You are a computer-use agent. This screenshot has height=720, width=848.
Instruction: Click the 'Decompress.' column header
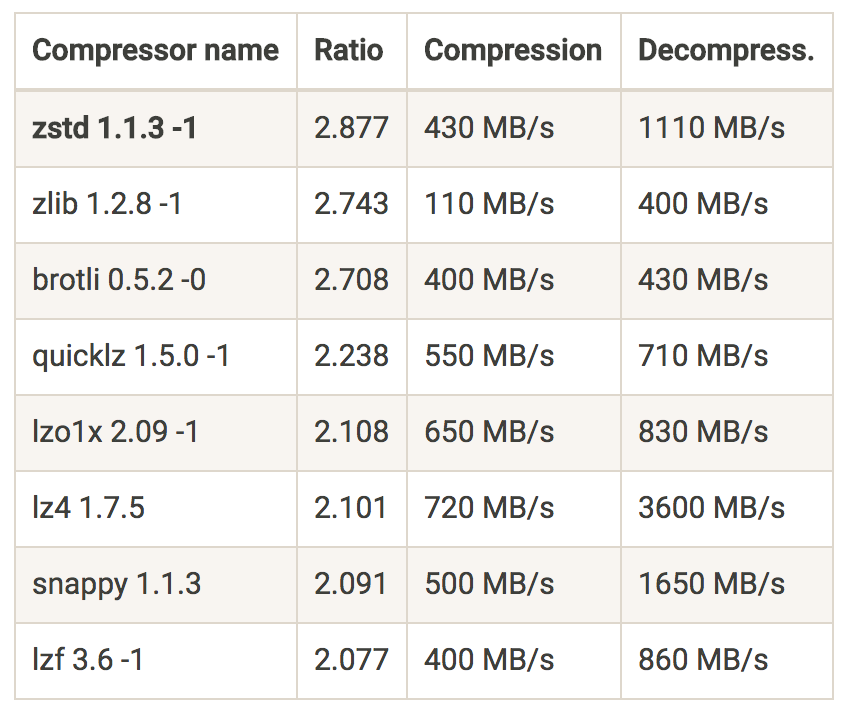tap(726, 51)
